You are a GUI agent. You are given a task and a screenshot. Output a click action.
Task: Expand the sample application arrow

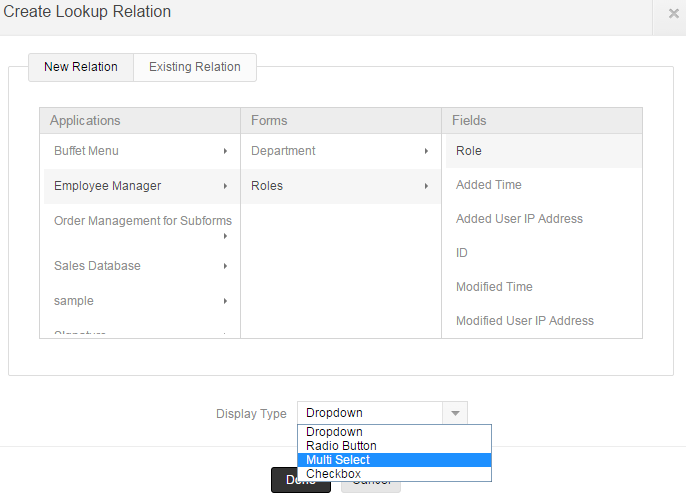pos(225,301)
